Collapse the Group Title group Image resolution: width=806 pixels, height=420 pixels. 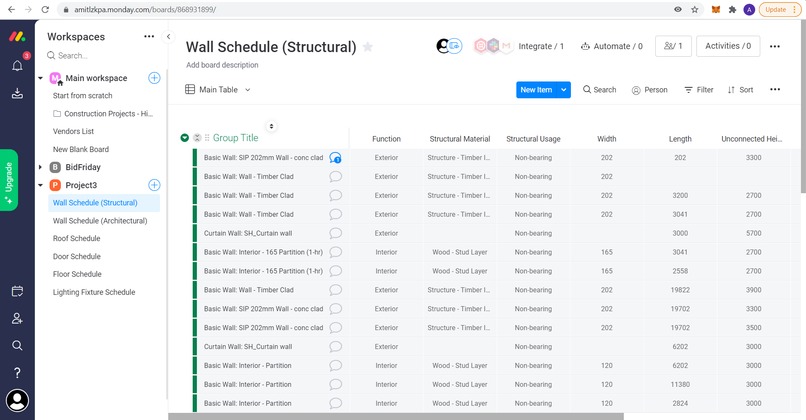[x=185, y=138]
